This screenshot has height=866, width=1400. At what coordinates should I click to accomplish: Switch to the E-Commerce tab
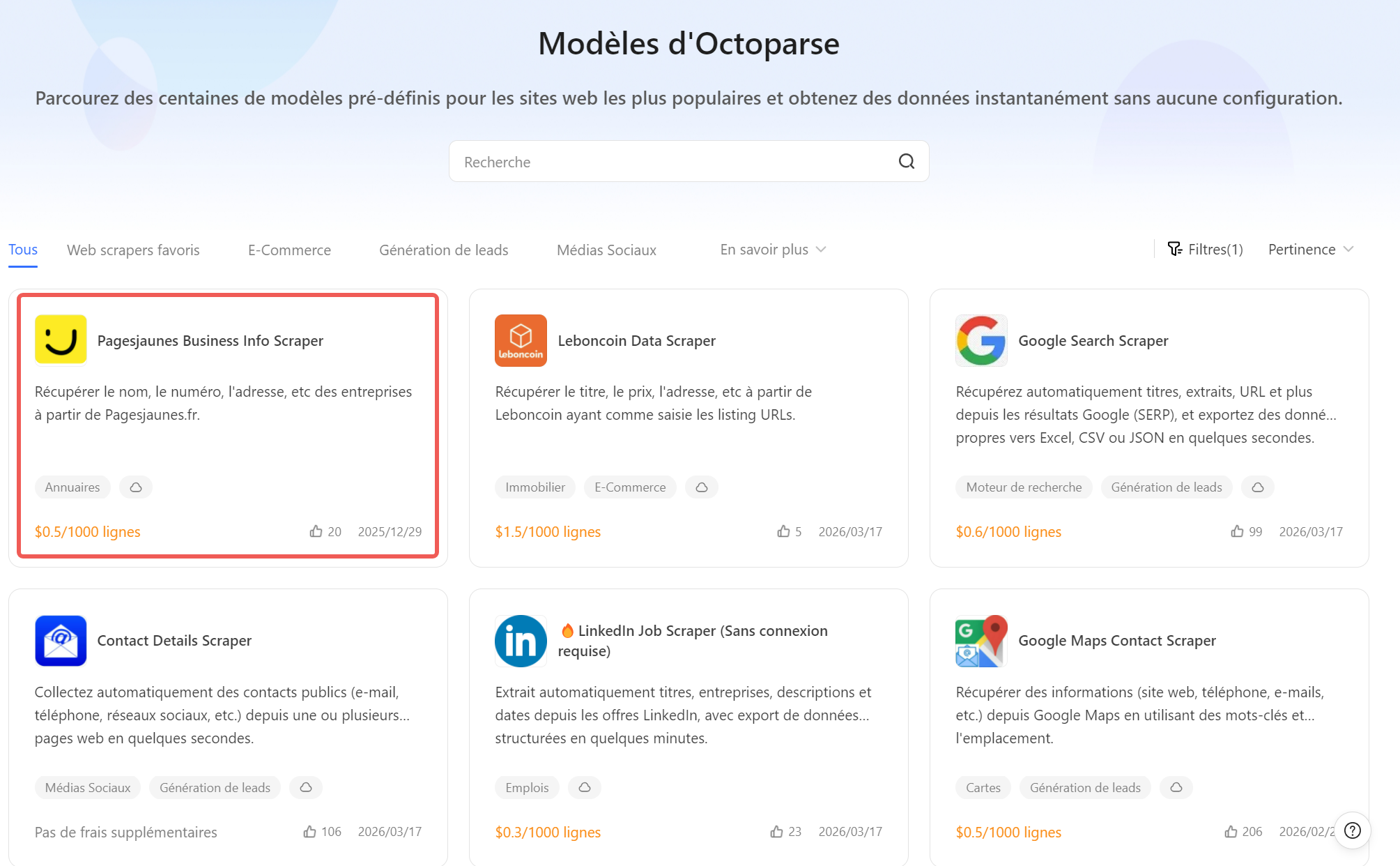(289, 250)
